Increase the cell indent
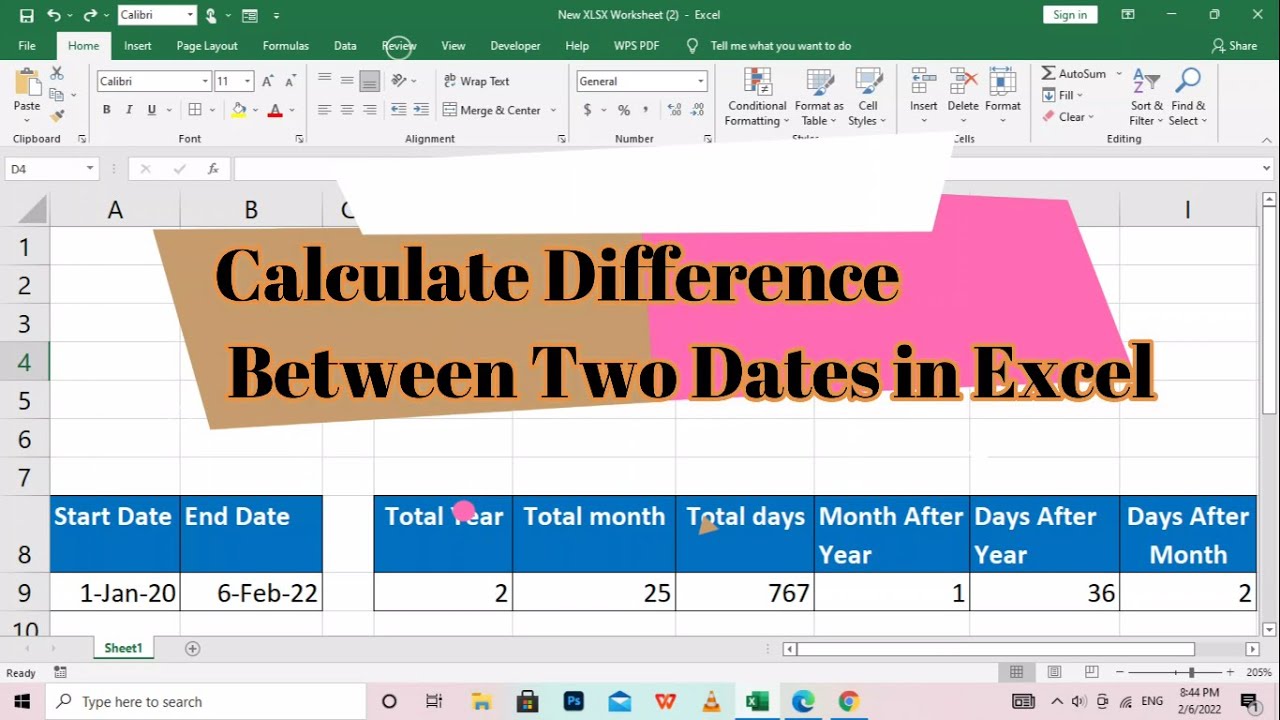The height and width of the screenshot is (720, 1280). click(421, 110)
